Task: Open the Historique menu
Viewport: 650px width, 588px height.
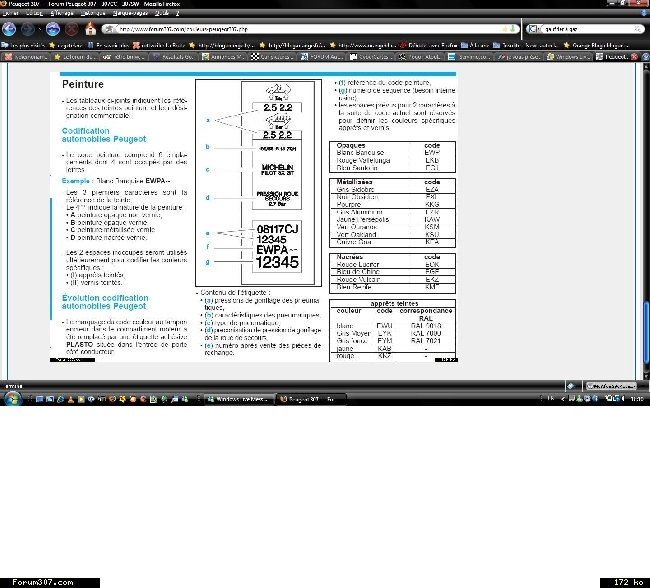Action: 93,13
